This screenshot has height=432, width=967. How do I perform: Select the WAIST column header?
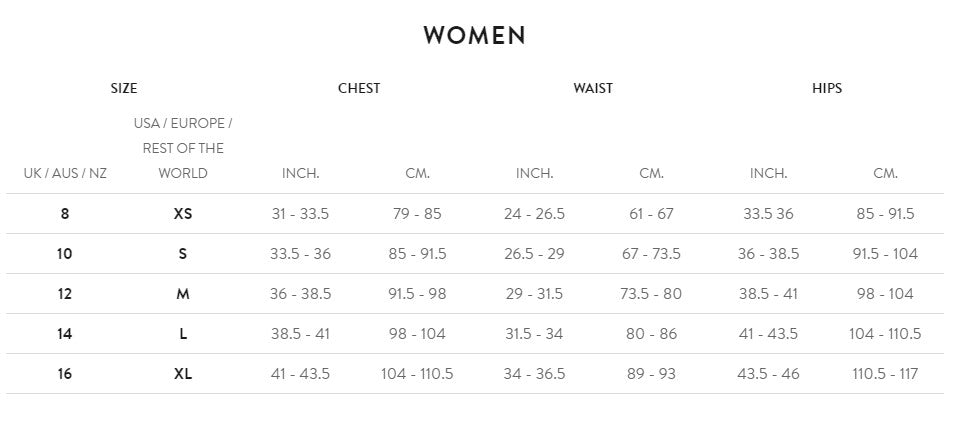pos(593,88)
